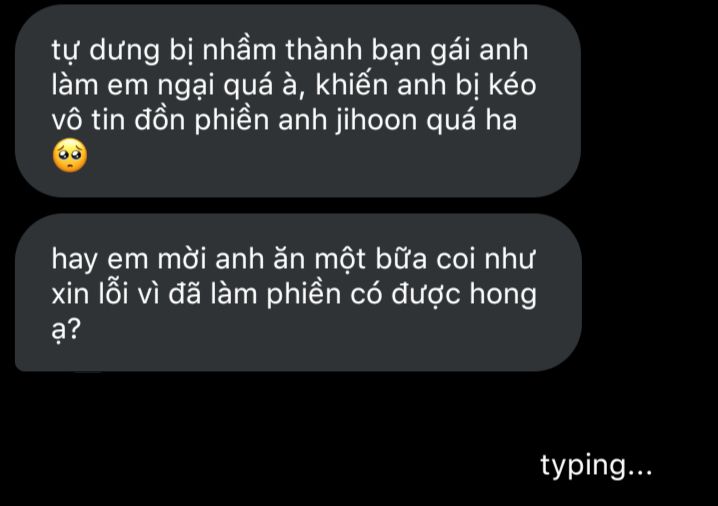Select the first chat message bubble
718x506 pixels.
(x=298, y=101)
